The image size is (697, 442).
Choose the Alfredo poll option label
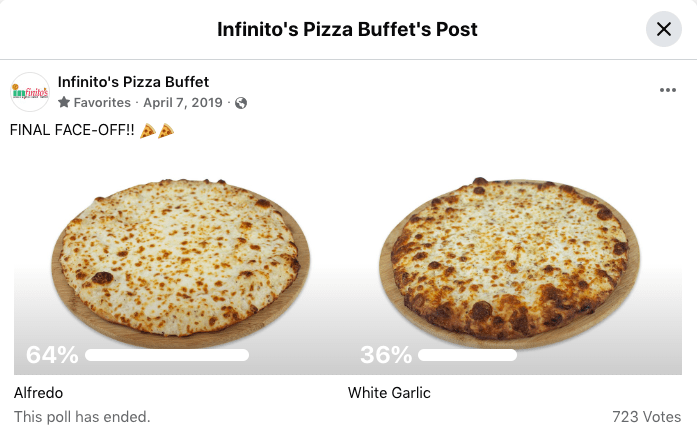(39, 393)
